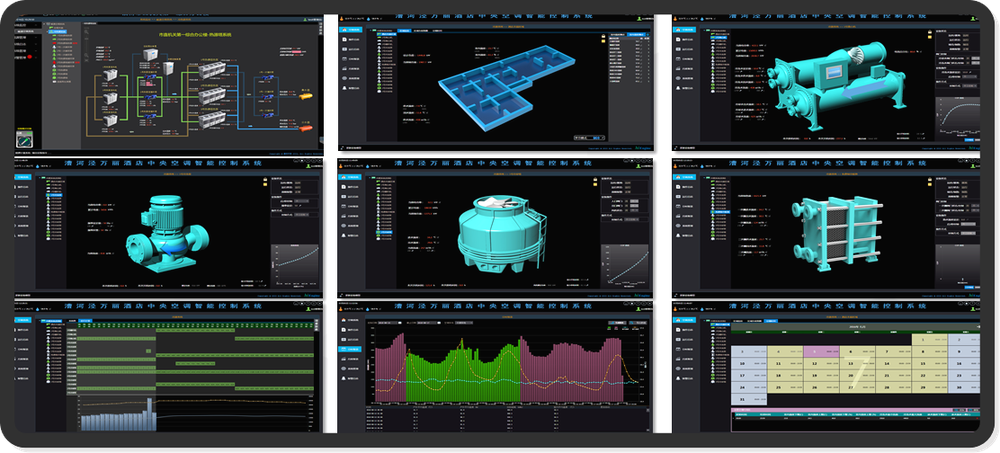Collapse the device tree root in chiller panel
This screenshot has height=453, width=1000.
pos(704,31)
